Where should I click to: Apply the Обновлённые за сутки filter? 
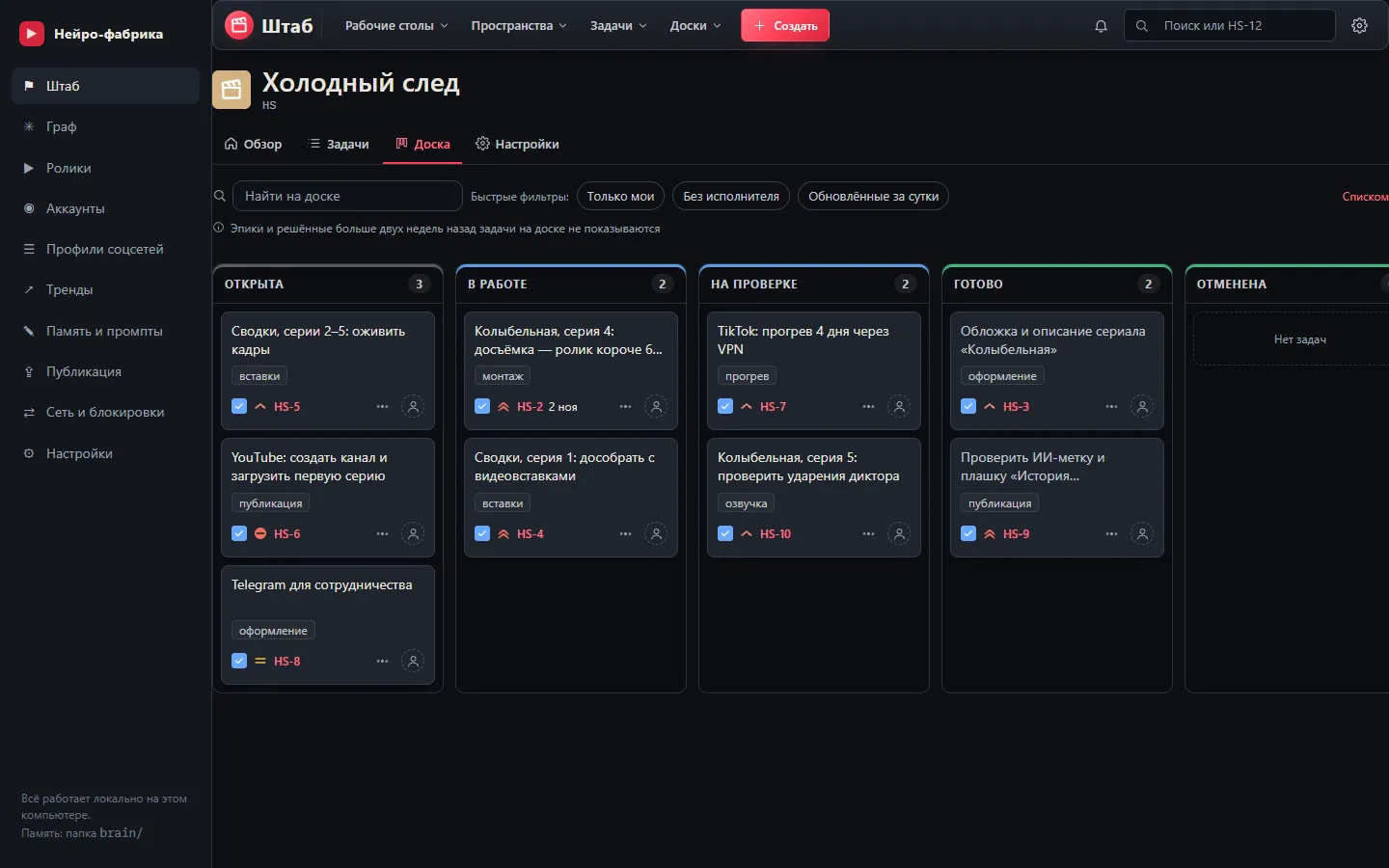(873, 197)
